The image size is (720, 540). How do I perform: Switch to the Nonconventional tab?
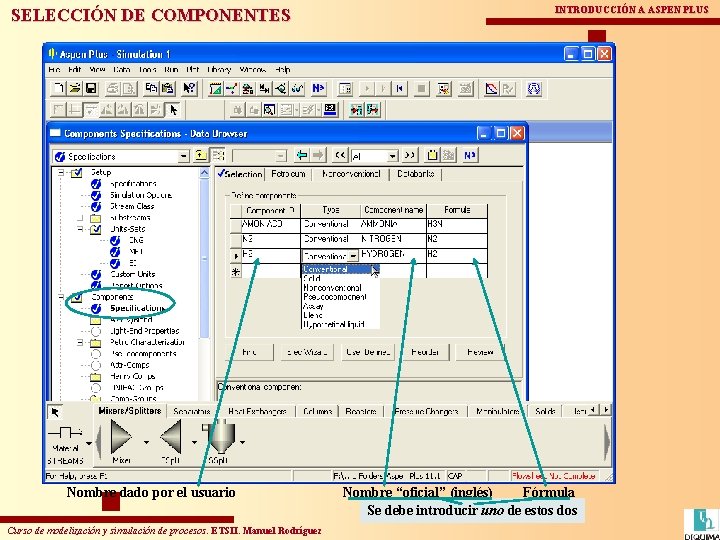pyautogui.click(x=351, y=174)
